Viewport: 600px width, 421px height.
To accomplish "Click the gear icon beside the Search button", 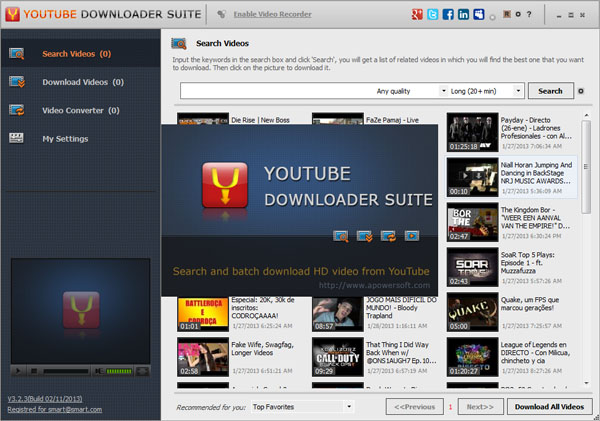I will (581, 91).
